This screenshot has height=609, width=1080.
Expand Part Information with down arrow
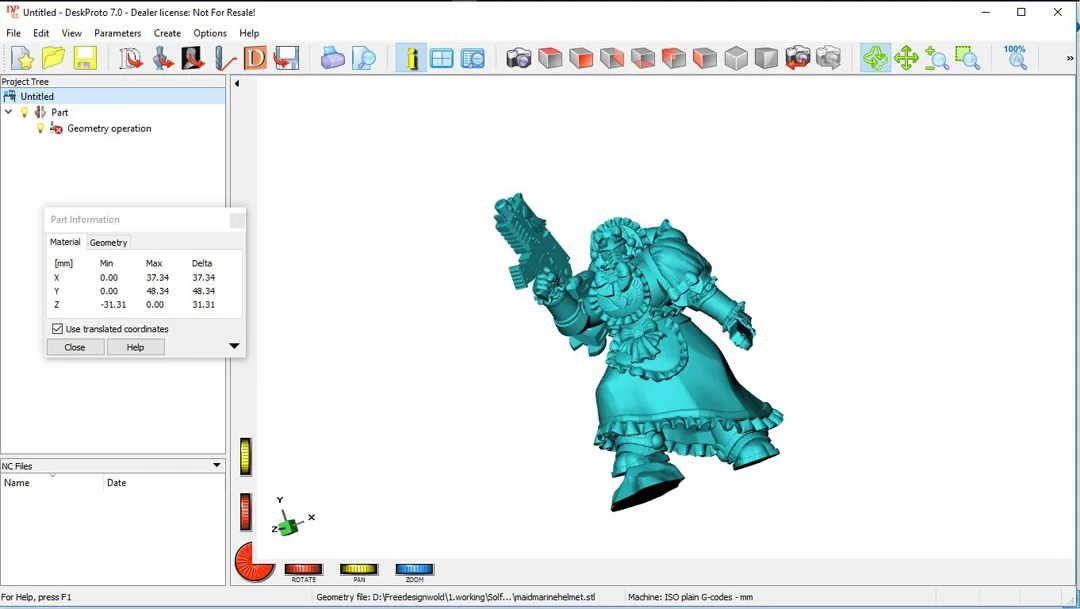(234, 346)
